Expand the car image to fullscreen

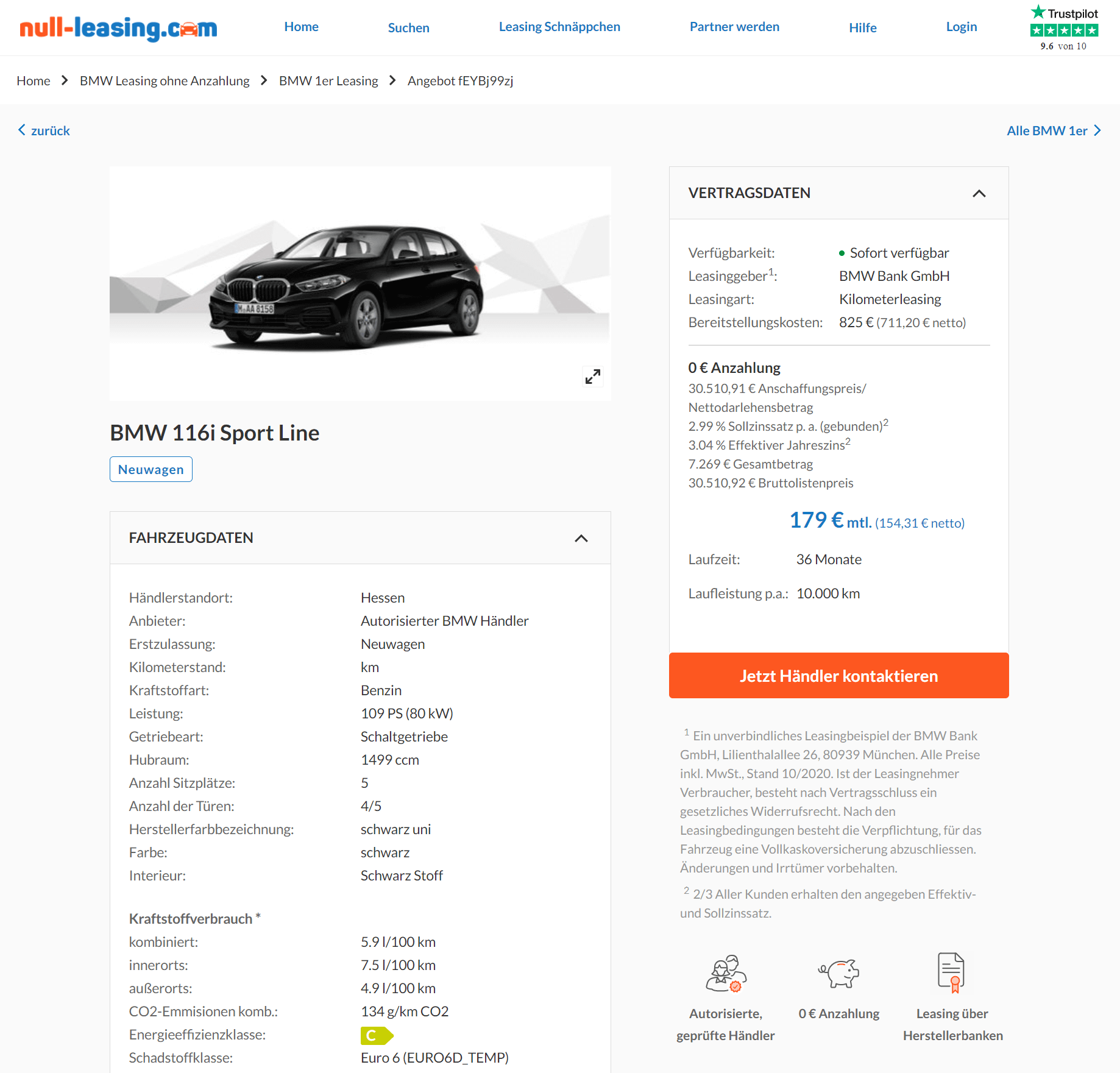pos(592,377)
